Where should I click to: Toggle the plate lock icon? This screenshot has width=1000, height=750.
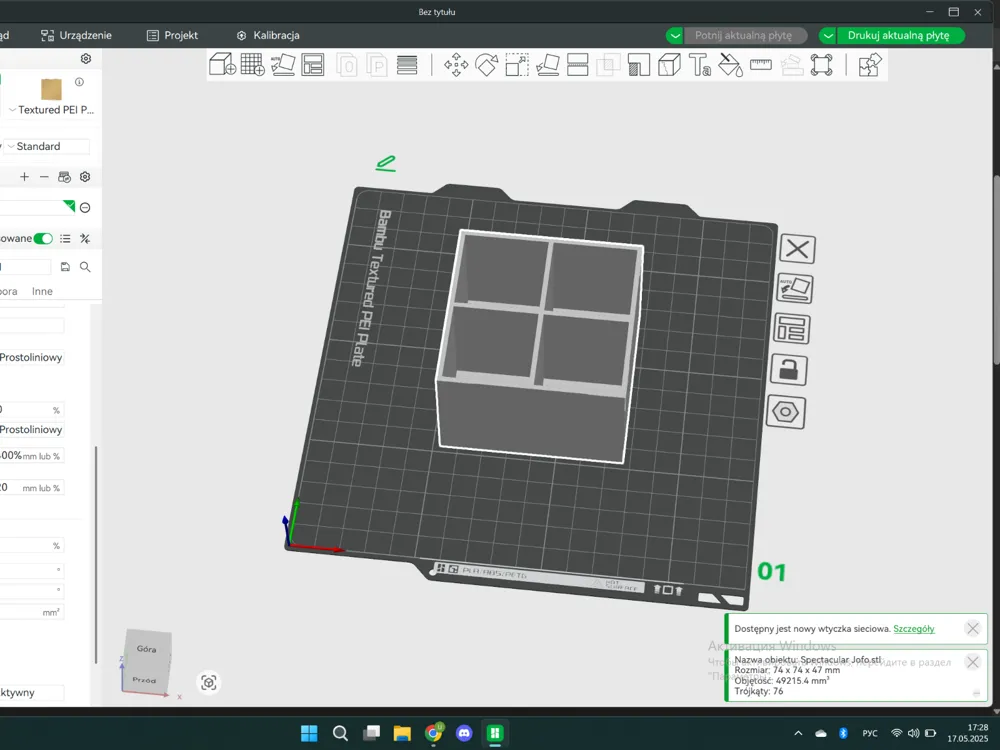tap(789, 370)
